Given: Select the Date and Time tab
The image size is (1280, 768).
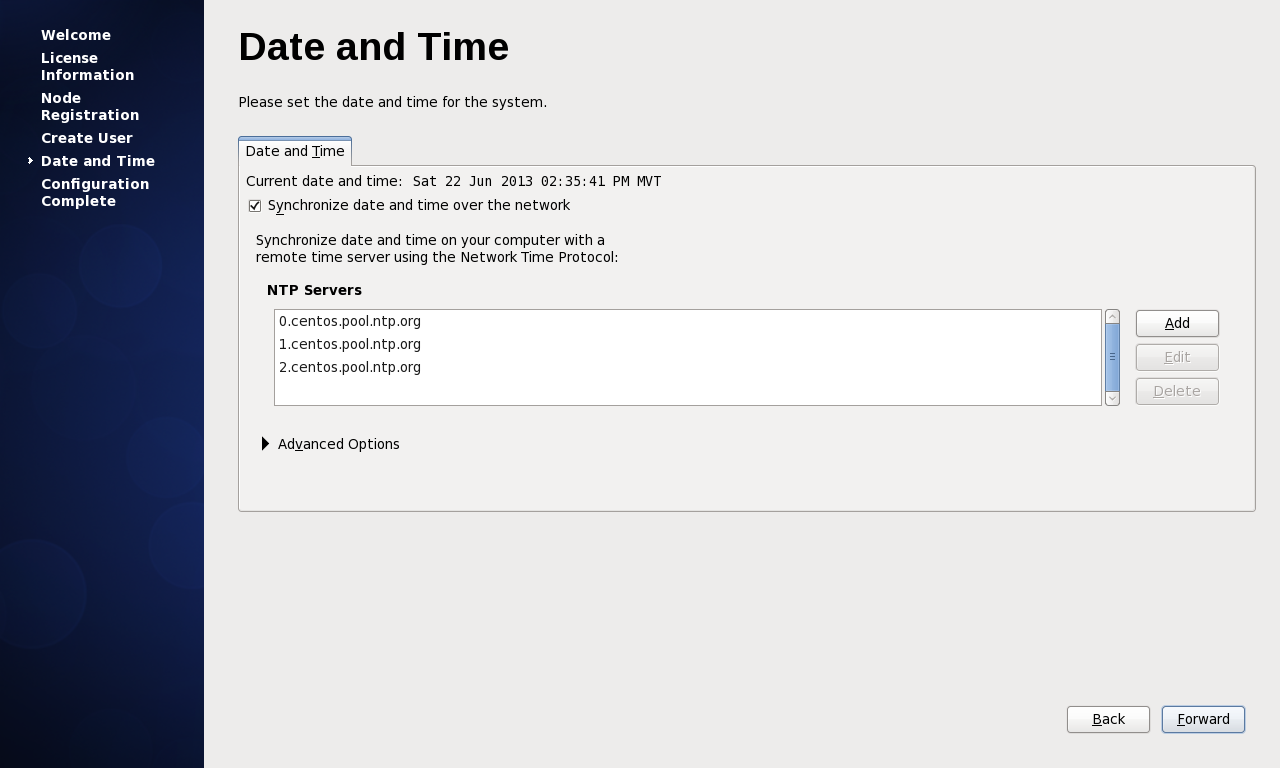Looking at the screenshot, I should tap(295, 151).
